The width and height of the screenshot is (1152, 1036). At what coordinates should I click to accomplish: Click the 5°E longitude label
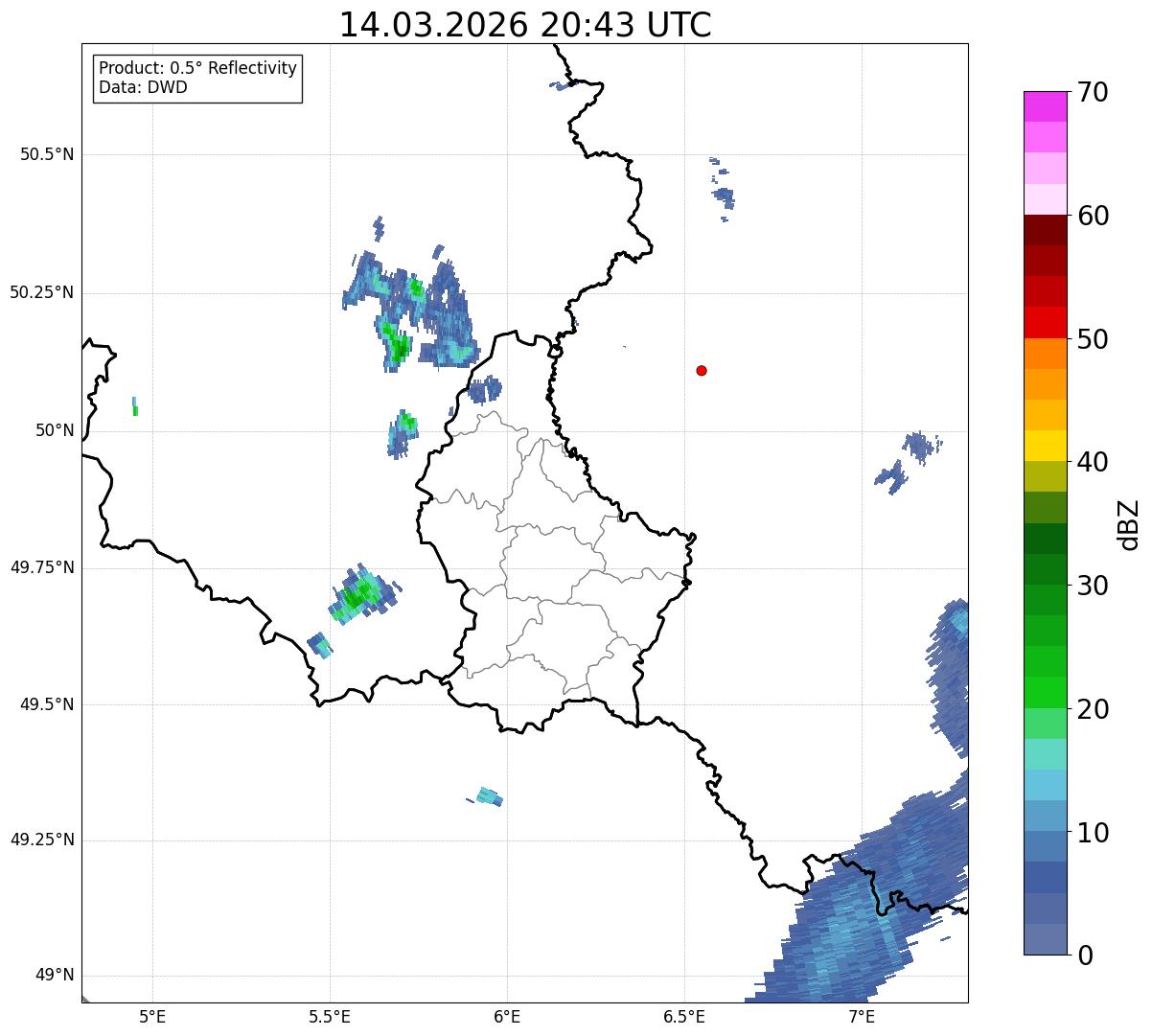tap(152, 1017)
